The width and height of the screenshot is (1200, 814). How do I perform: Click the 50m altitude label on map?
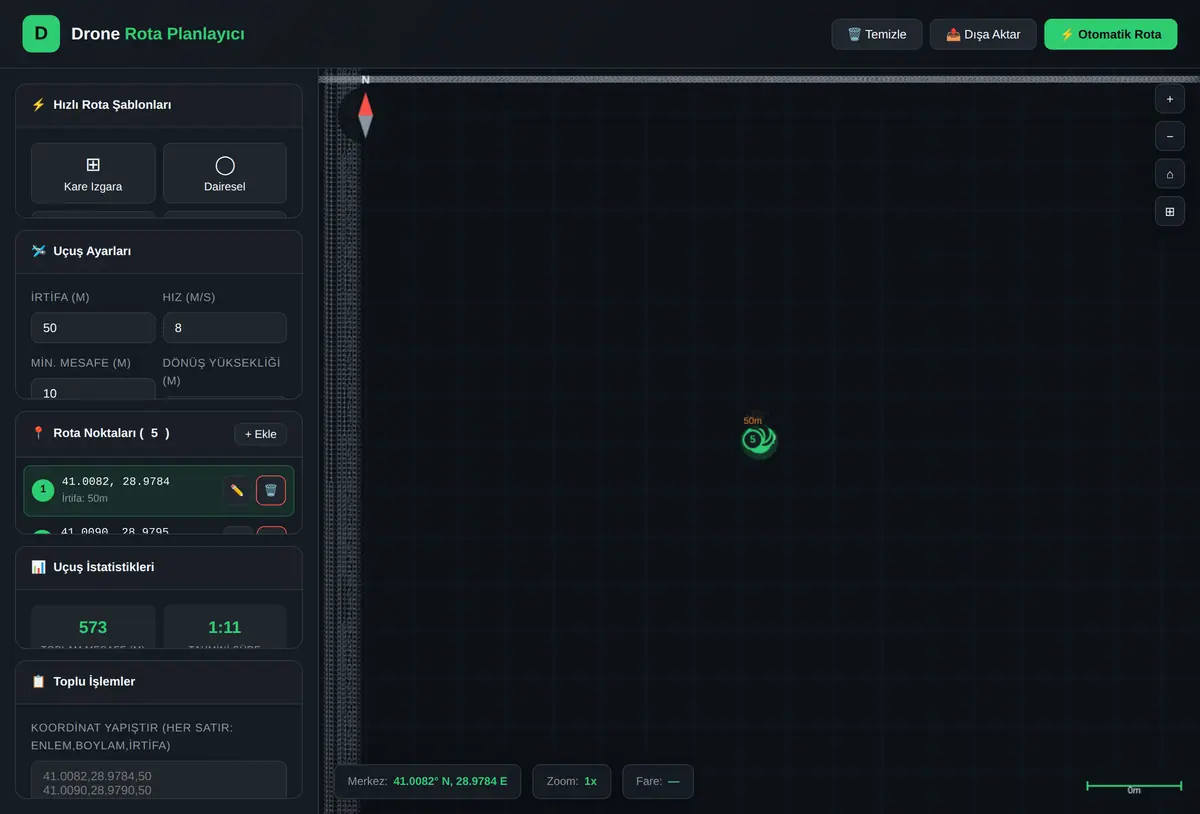(x=753, y=421)
